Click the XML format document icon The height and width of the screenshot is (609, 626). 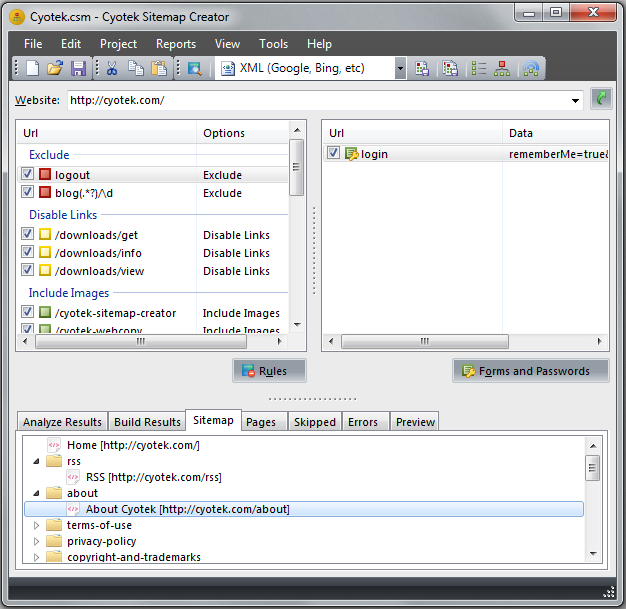(x=228, y=68)
